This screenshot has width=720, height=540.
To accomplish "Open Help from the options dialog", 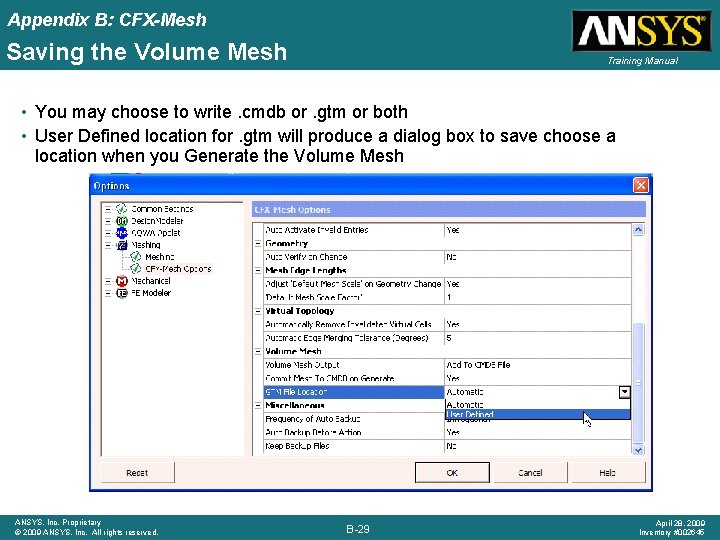I will click(x=607, y=472).
